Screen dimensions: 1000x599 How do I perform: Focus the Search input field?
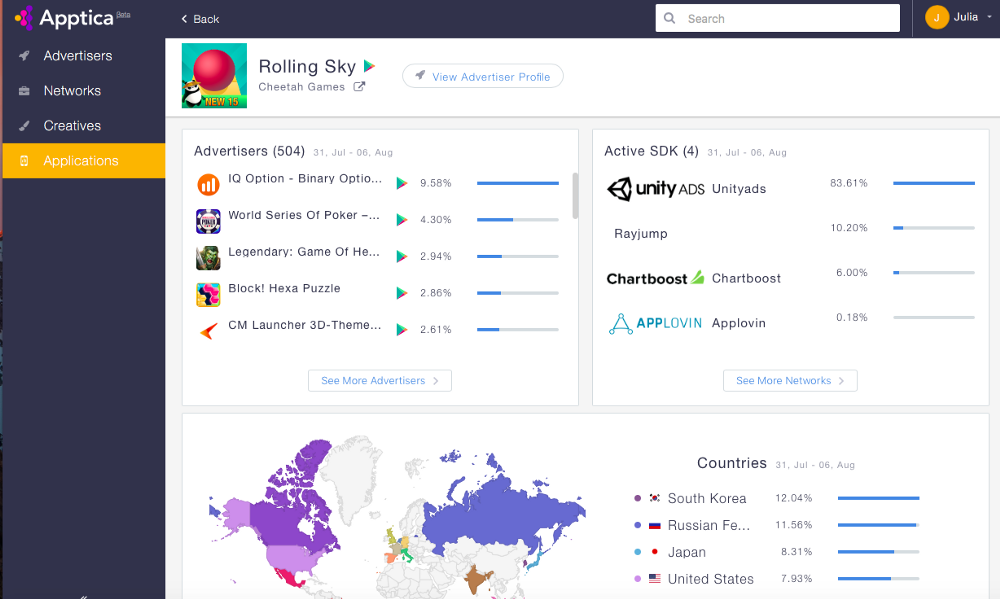point(777,18)
